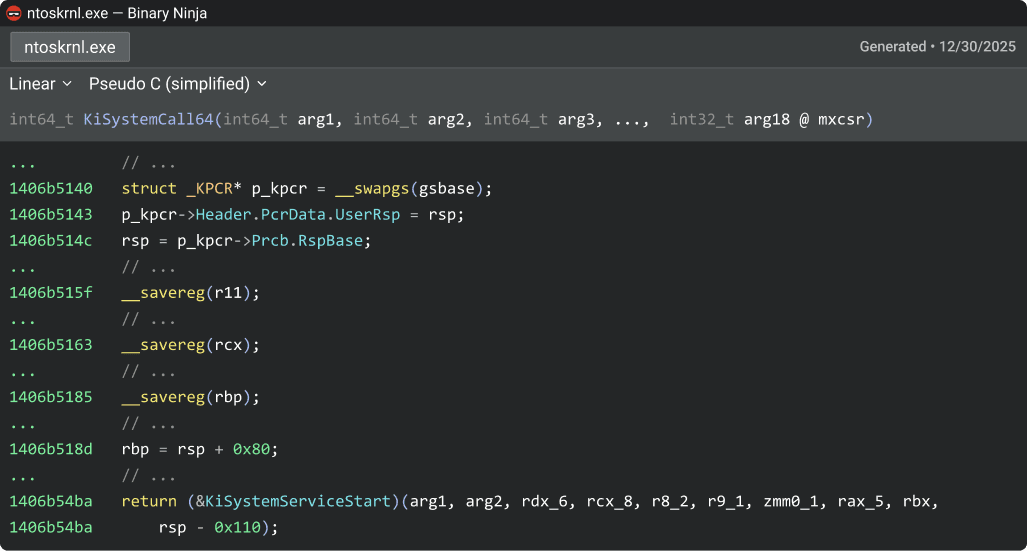1027x551 pixels.
Task: Click the Binary Ninja logo in title bar
Action: (14, 14)
